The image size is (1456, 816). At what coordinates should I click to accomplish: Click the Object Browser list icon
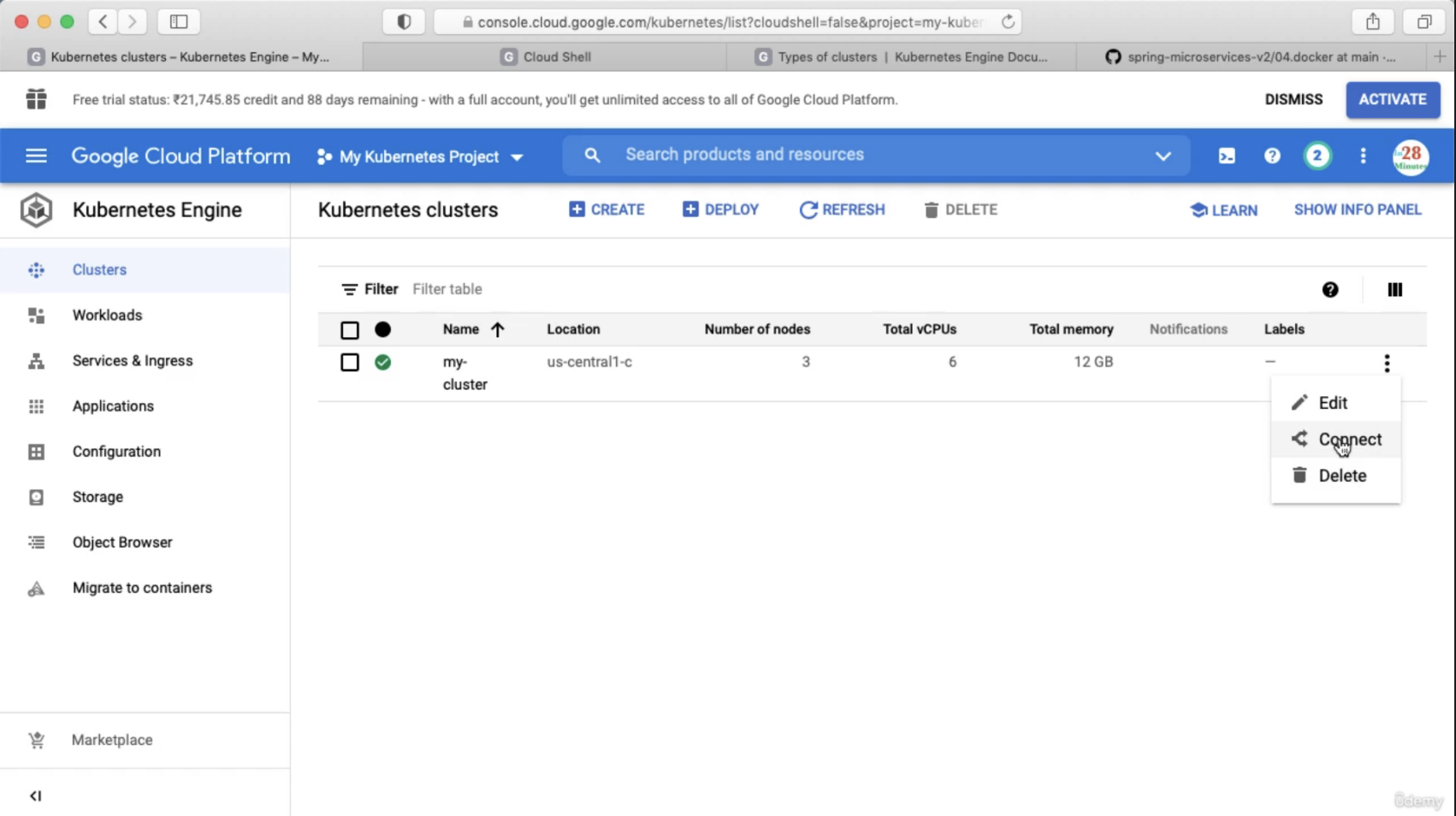[x=36, y=542]
